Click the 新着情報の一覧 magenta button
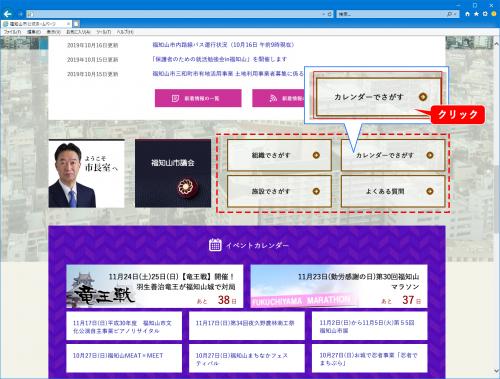The image size is (500, 379). point(198,98)
